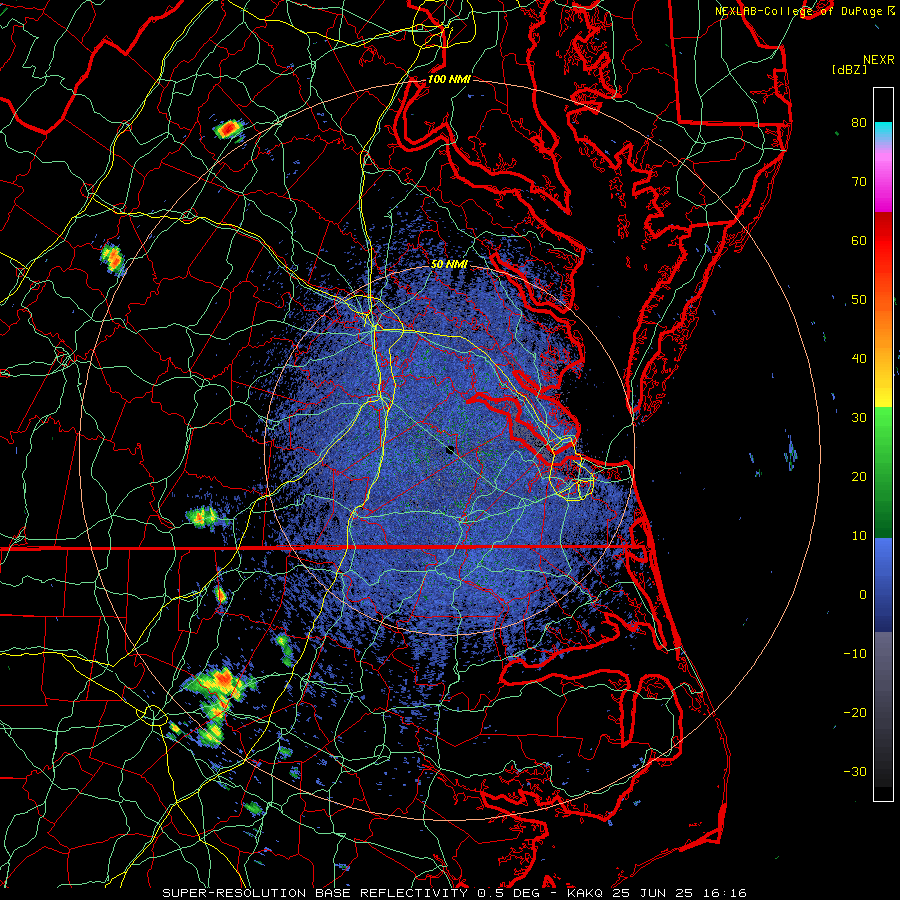Click the KAKQ station identifier
This screenshot has width=900, height=900.
(585, 893)
